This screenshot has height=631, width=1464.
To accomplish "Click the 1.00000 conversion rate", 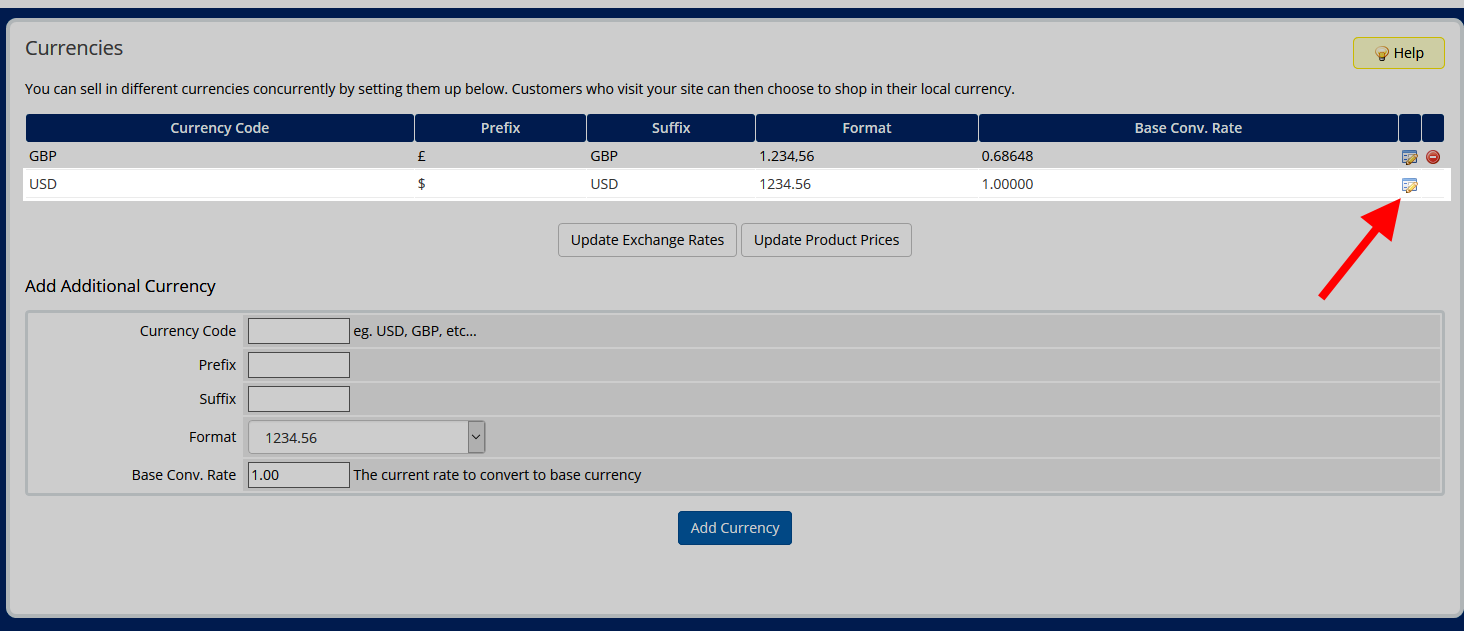I will click(x=1008, y=184).
